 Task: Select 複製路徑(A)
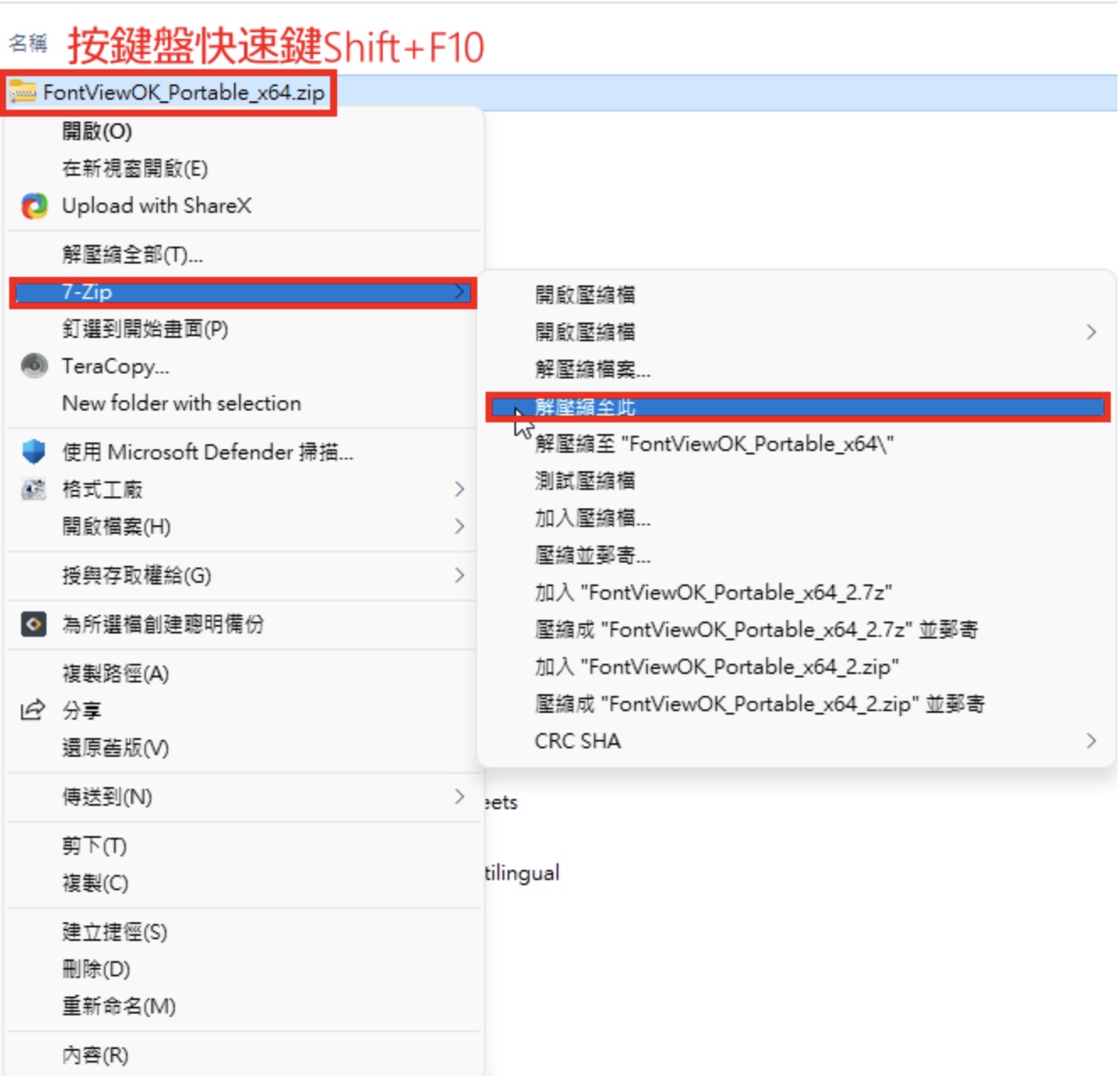[244, 674]
